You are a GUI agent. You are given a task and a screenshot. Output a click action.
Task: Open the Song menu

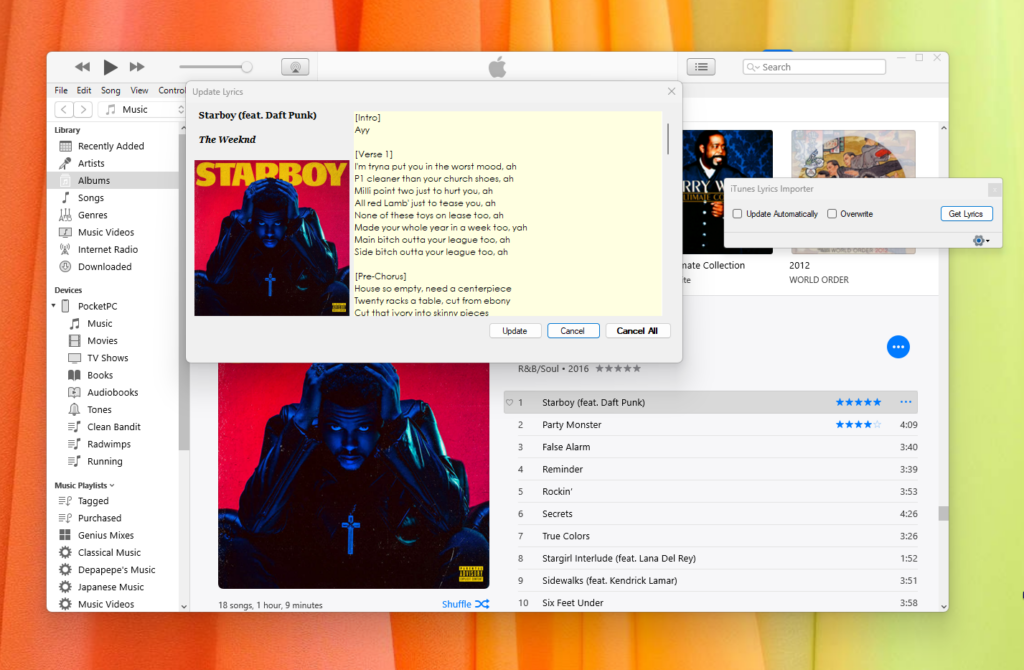tap(110, 91)
